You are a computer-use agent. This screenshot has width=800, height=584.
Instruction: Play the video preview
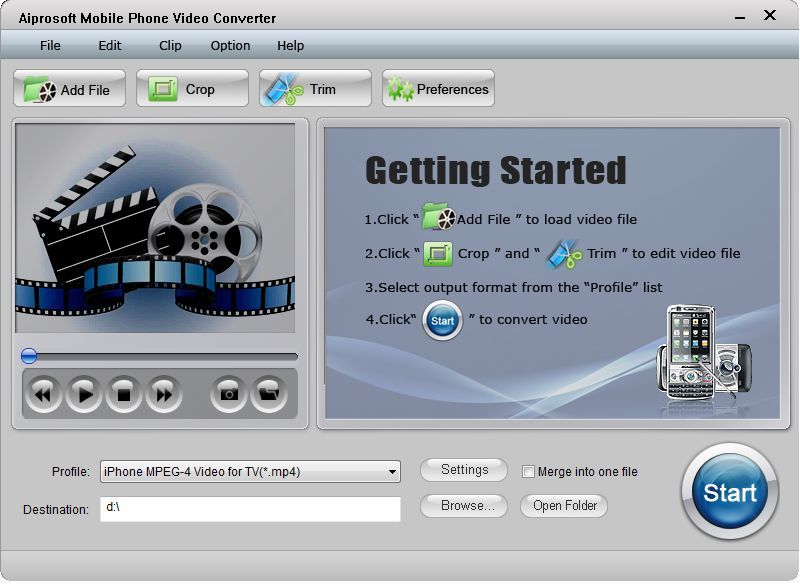(83, 393)
